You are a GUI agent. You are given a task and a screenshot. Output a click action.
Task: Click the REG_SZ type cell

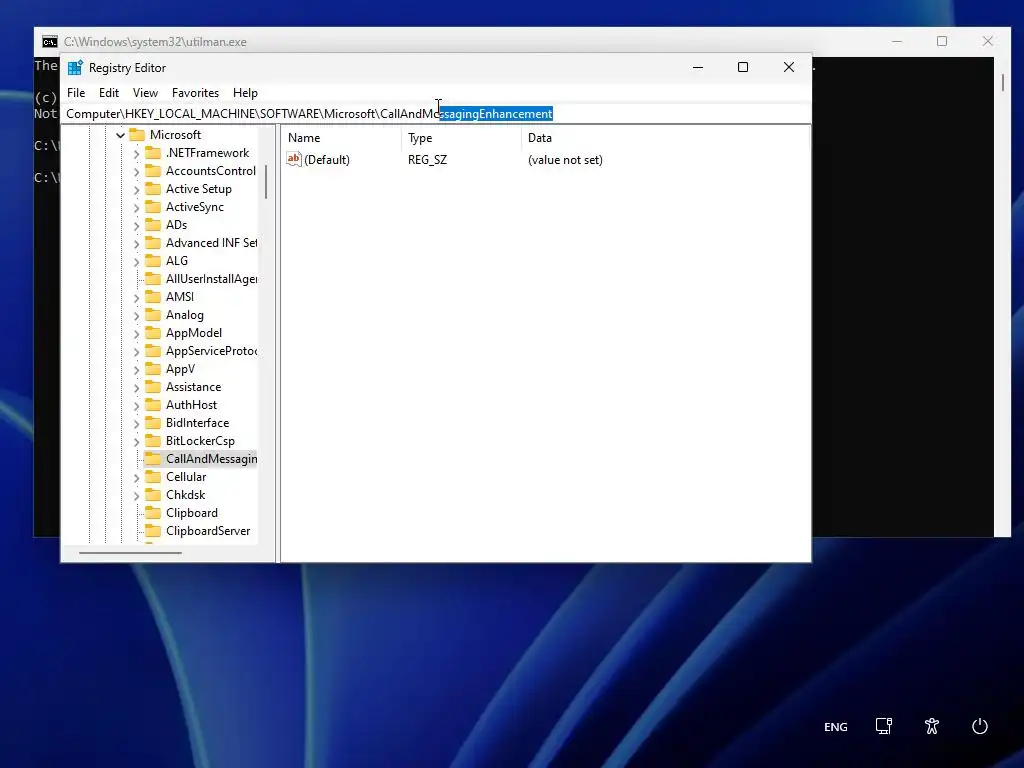(428, 160)
